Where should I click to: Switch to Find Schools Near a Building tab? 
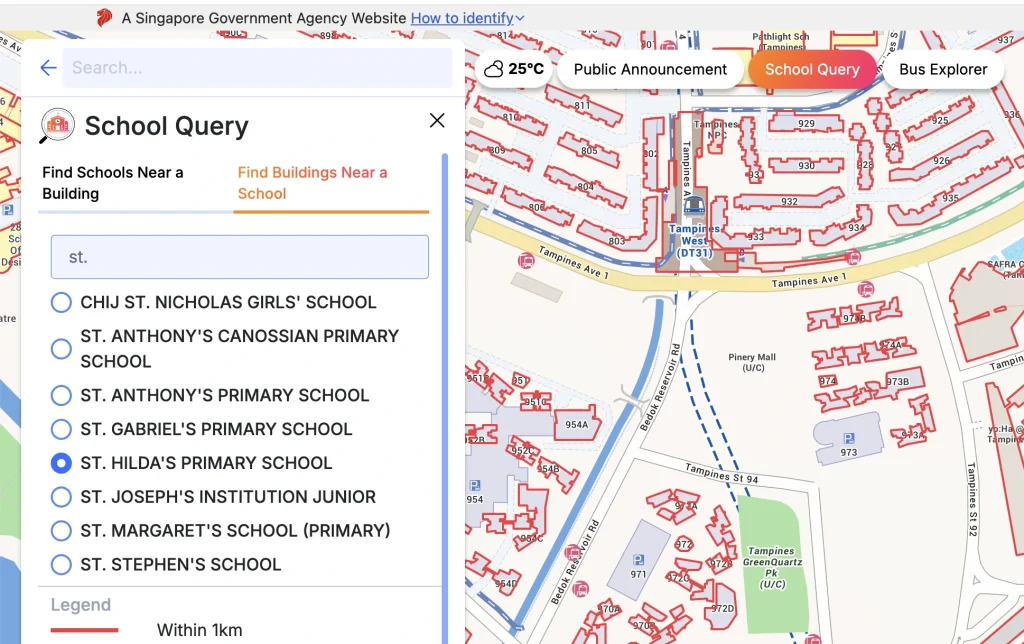click(135, 183)
